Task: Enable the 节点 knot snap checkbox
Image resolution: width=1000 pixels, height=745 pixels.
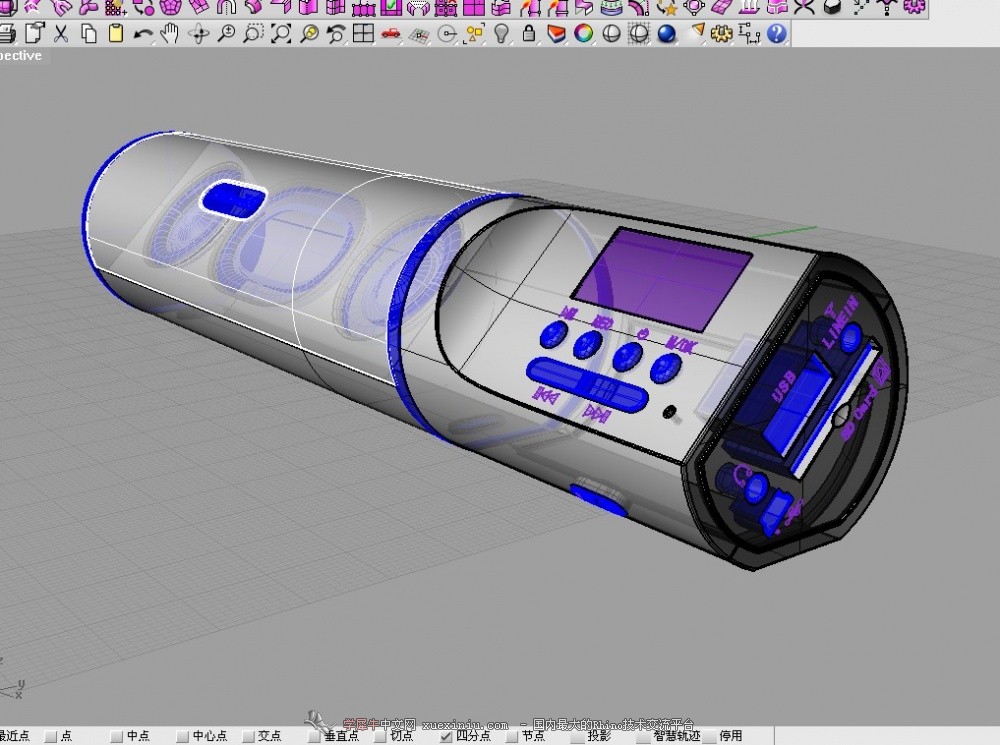Action: click(511, 737)
